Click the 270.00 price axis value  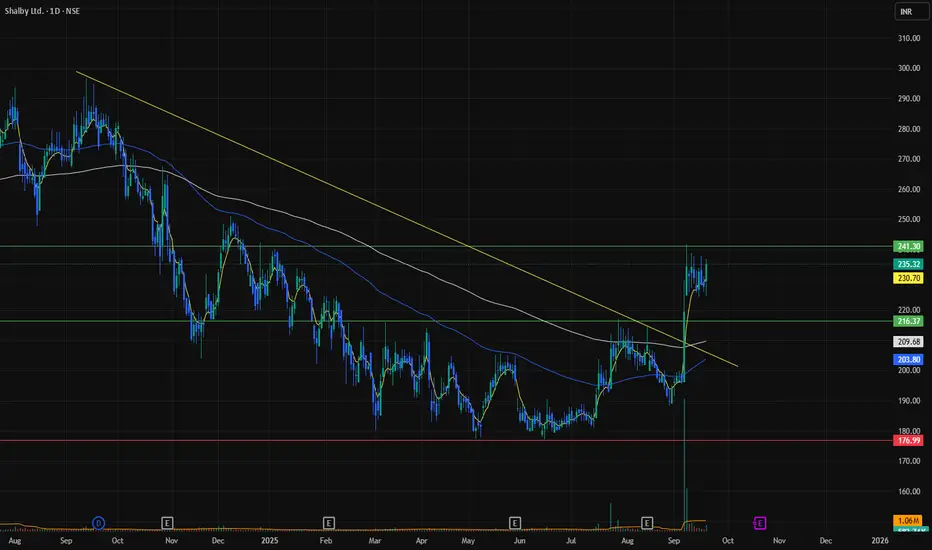pos(909,159)
